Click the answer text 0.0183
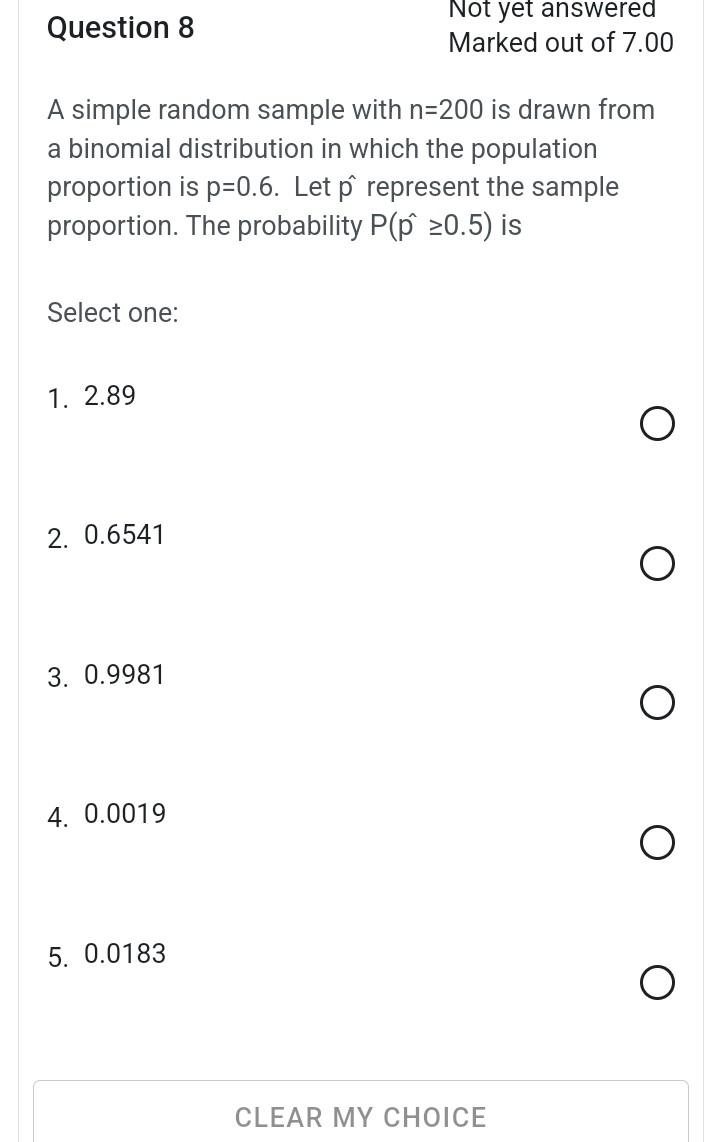Image resolution: width=710 pixels, height=1142 pixels. 124,954
